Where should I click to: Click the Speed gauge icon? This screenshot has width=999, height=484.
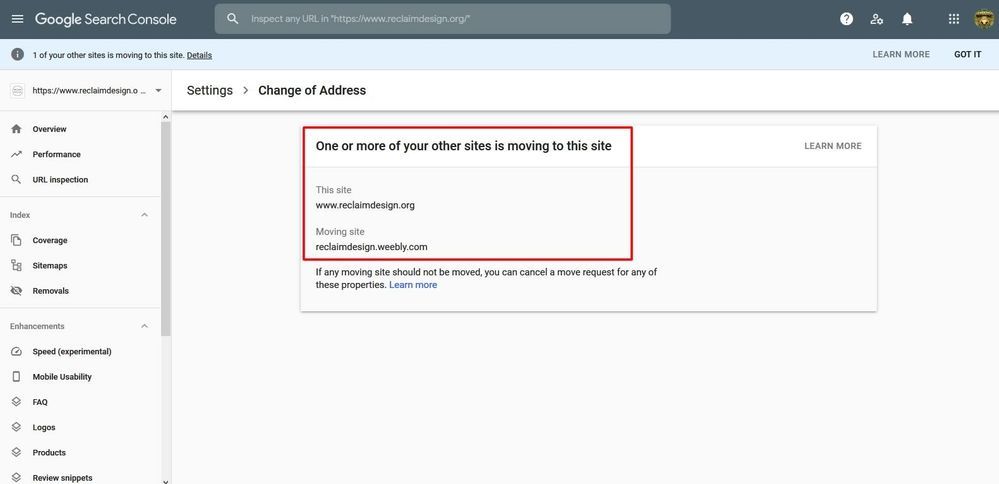tap(17, 352)
